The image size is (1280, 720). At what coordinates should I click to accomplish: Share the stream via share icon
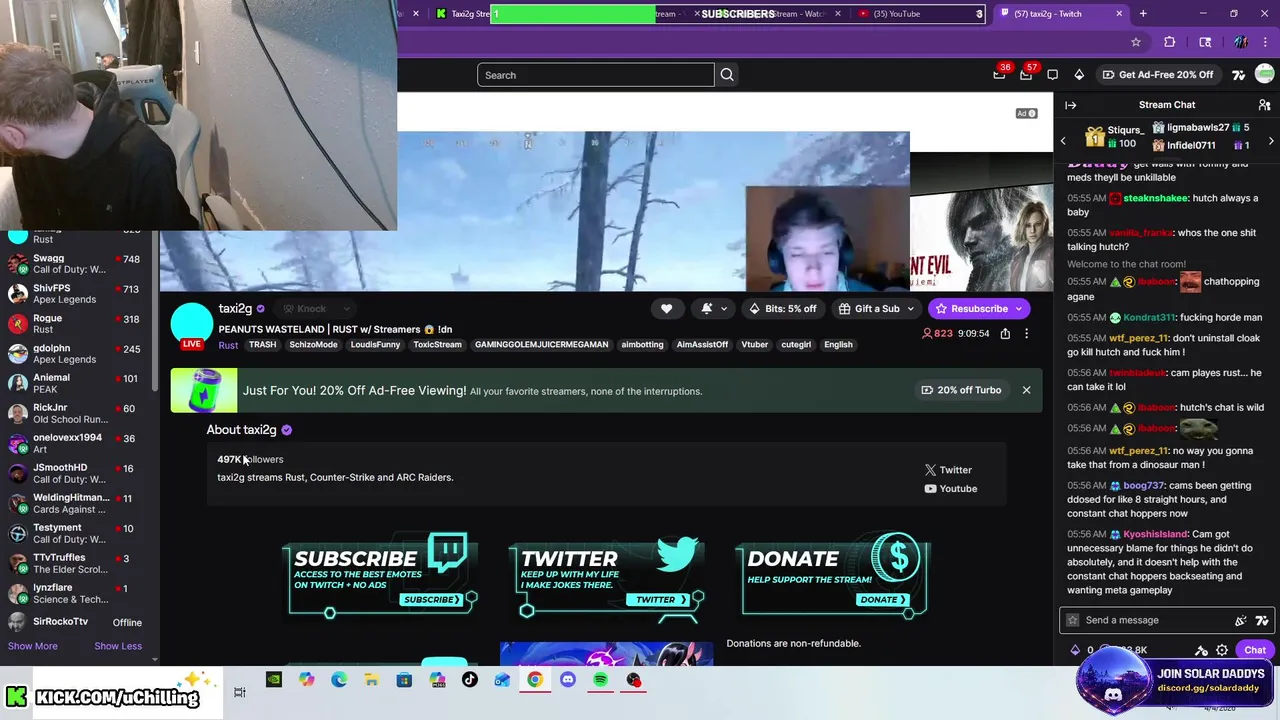(x=1005, y=334)
